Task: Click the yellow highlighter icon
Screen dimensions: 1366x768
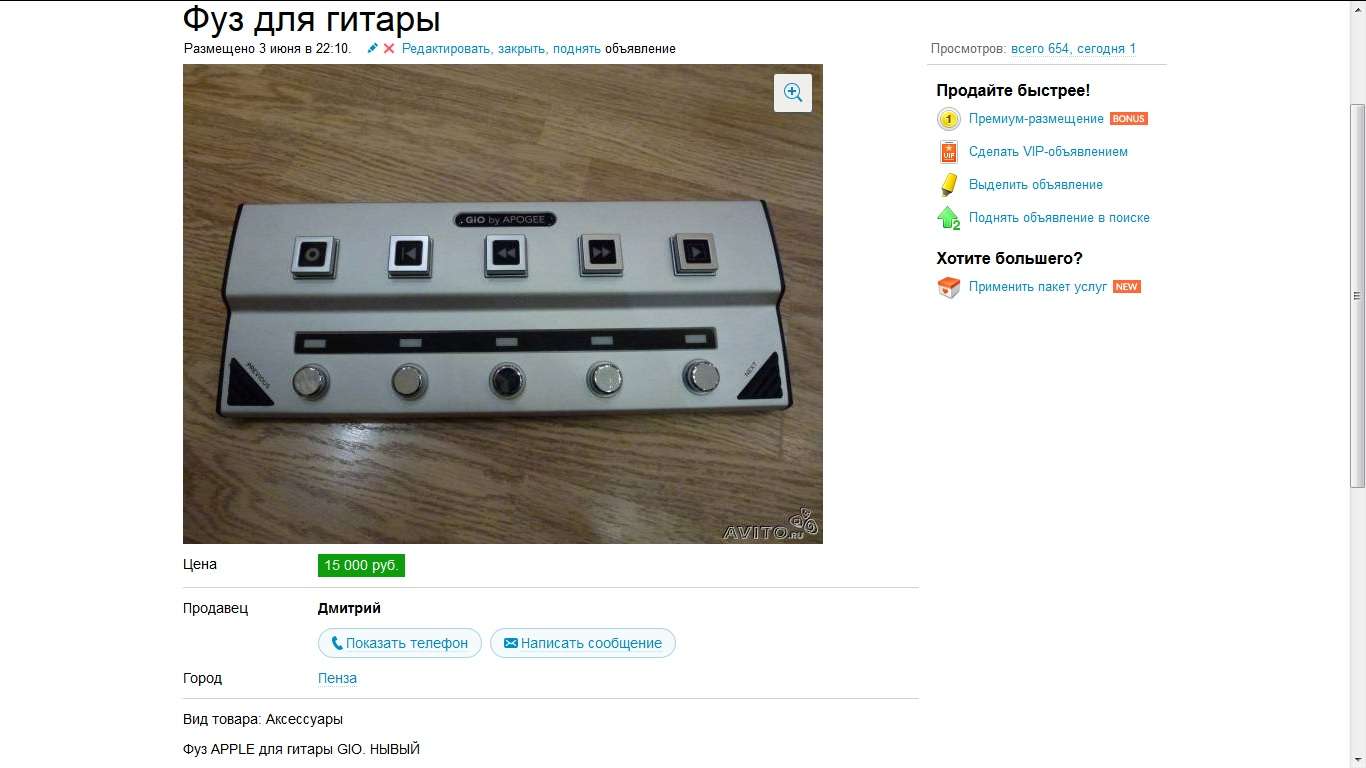Action: pos(949,185)
